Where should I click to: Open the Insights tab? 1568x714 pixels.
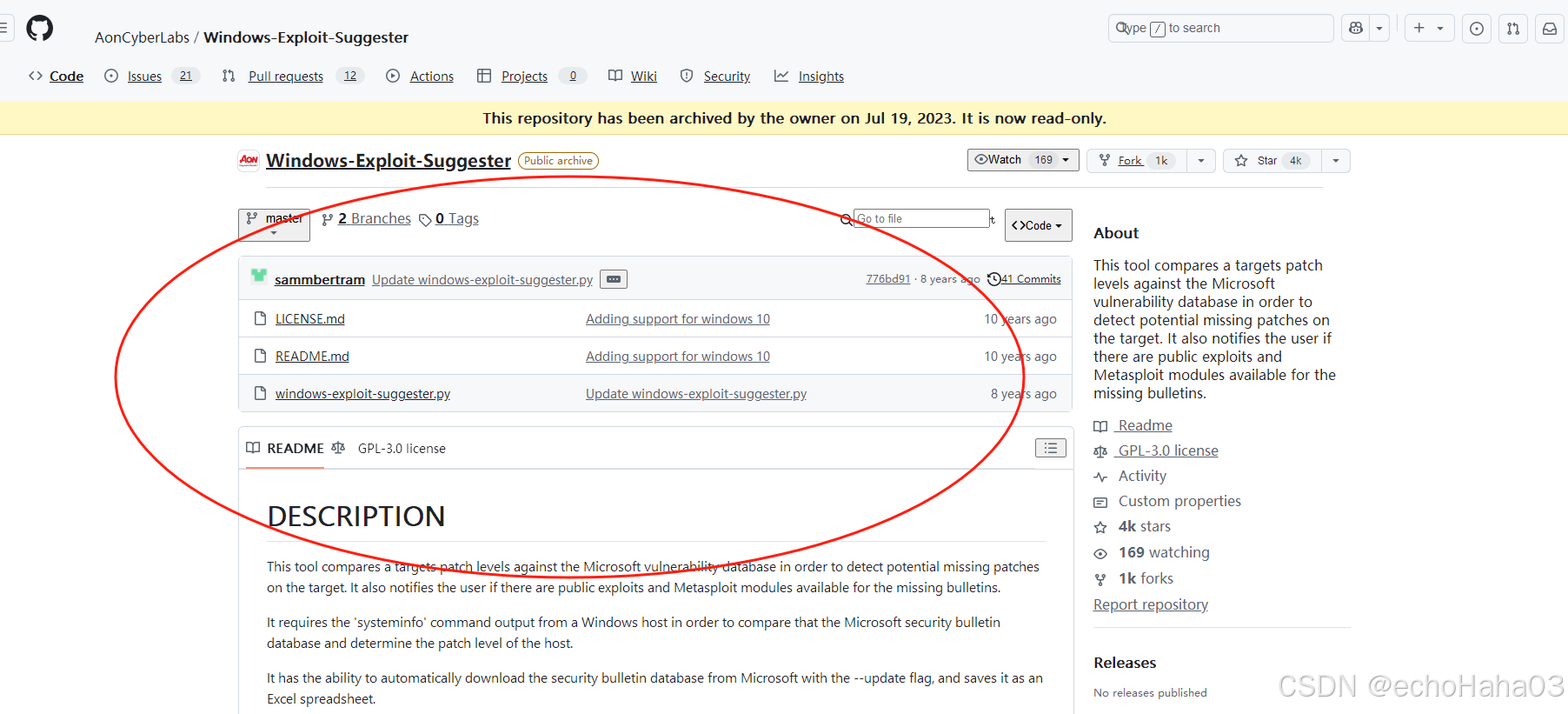[809, 77]
